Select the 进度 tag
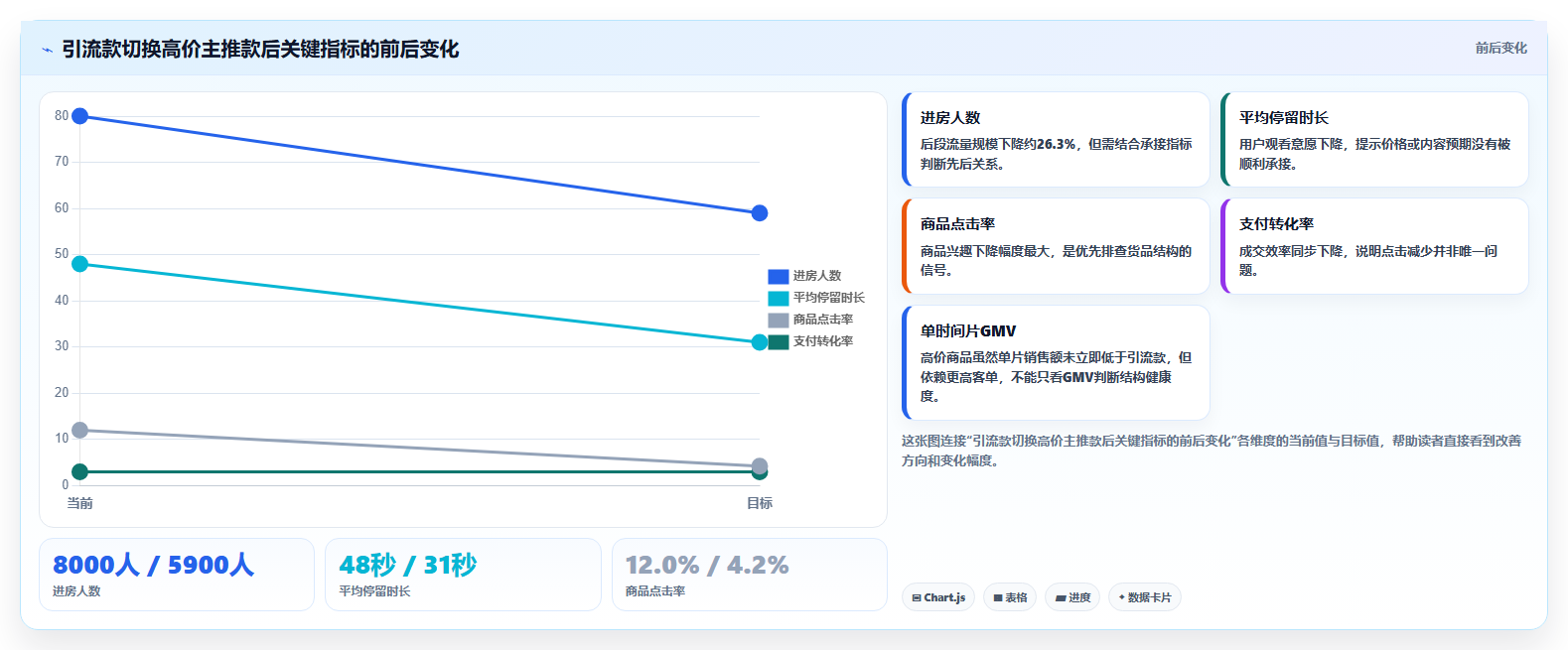This screenshot has width=1568, height=650. coord(1072,597)
